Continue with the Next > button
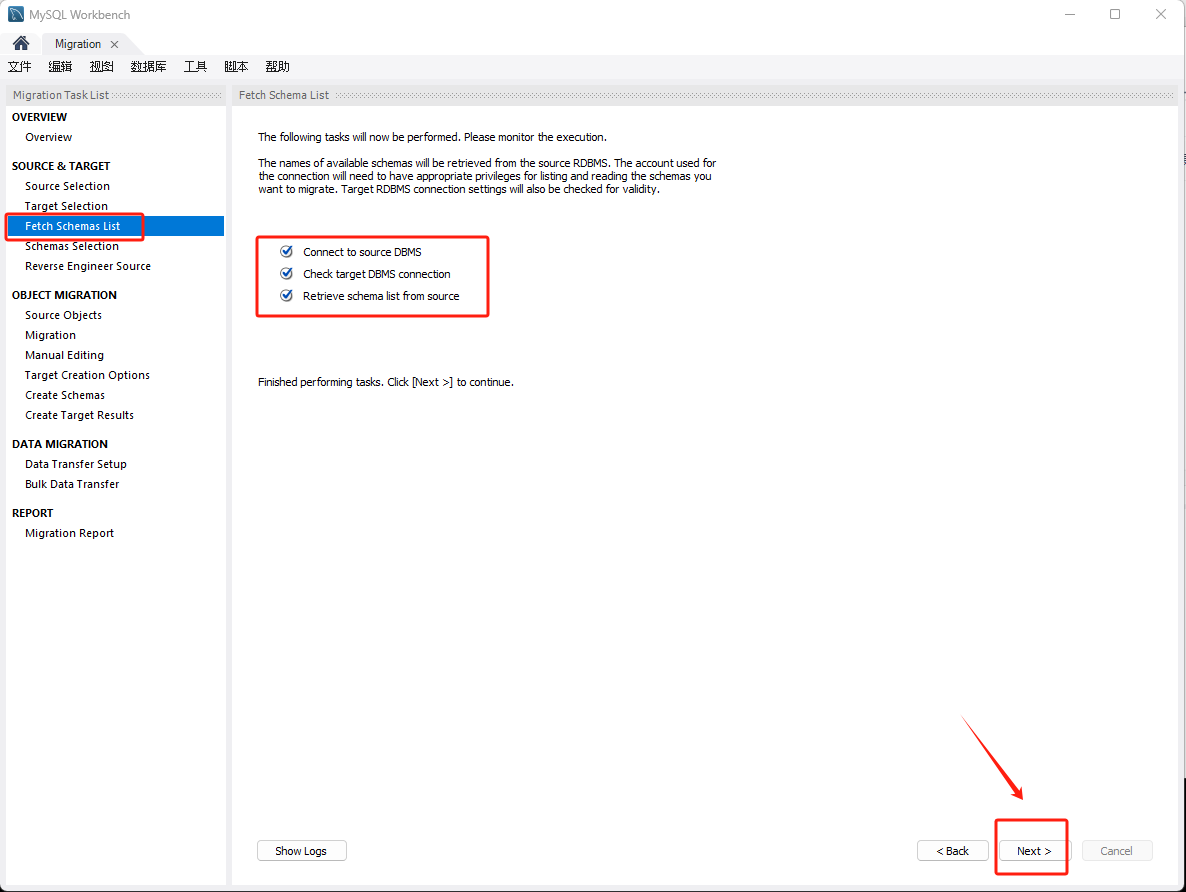Screen dimensions: 1186x892 coord(1034,850)
